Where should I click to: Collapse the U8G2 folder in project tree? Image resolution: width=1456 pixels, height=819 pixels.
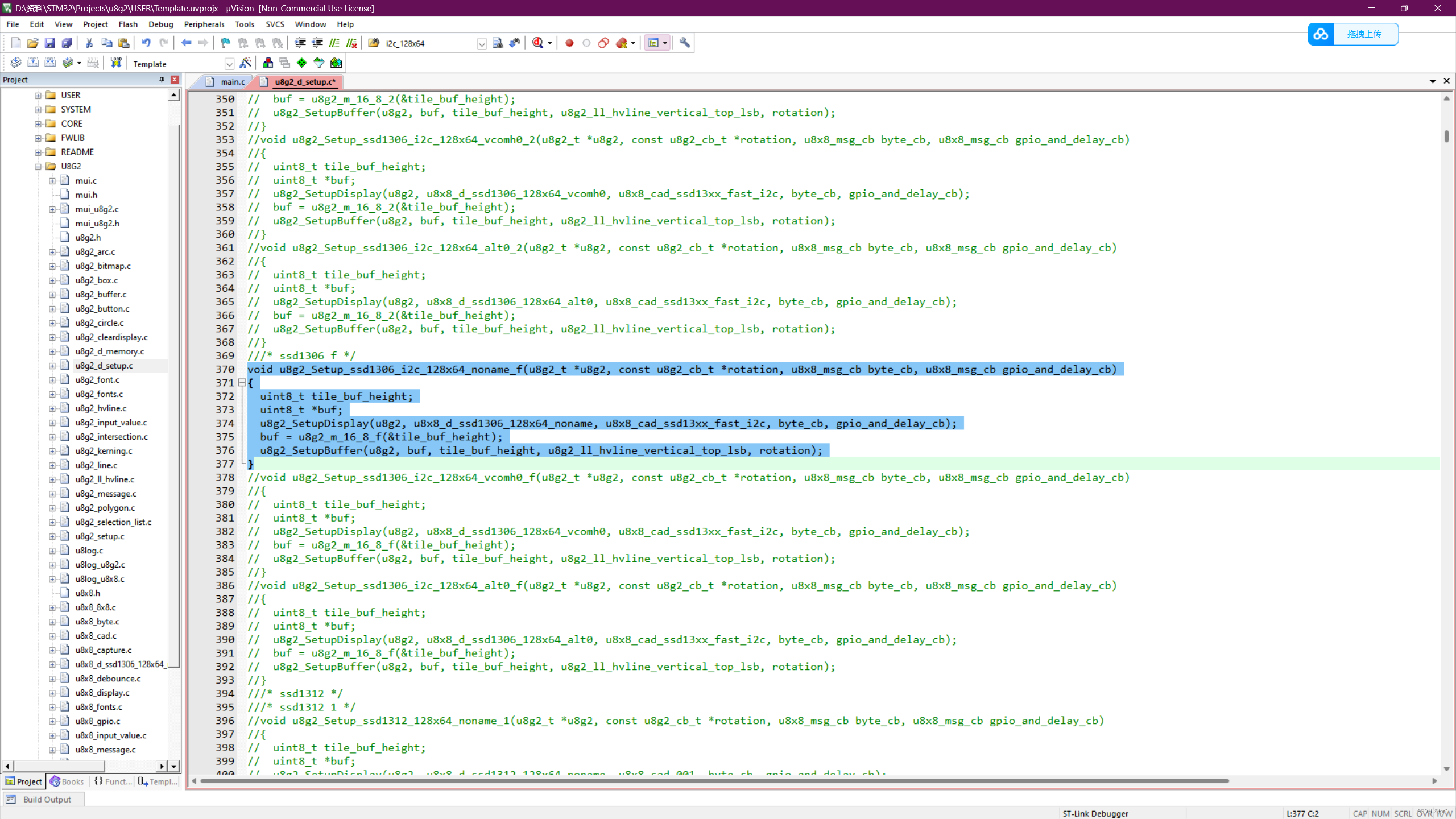pos(38,166)
